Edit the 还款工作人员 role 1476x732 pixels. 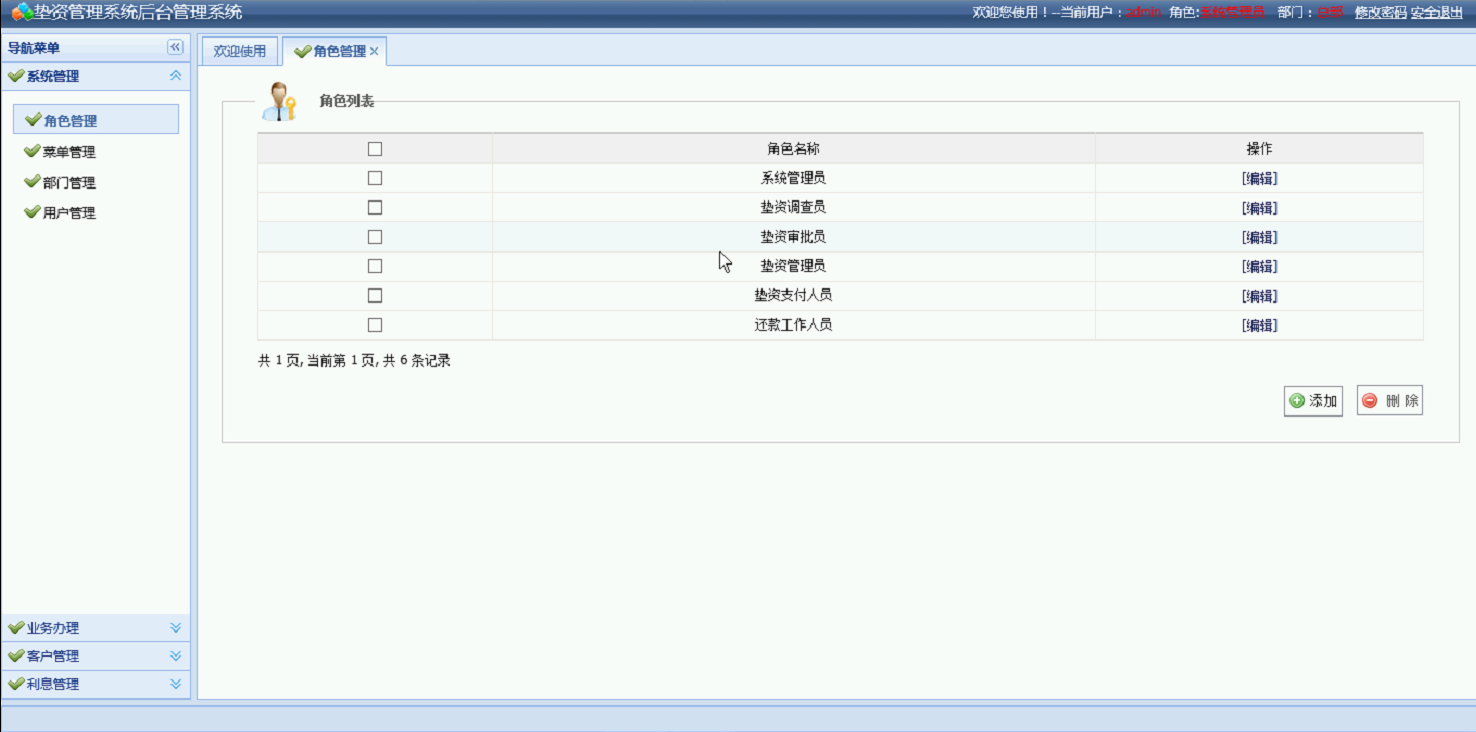click(1259, 325)
